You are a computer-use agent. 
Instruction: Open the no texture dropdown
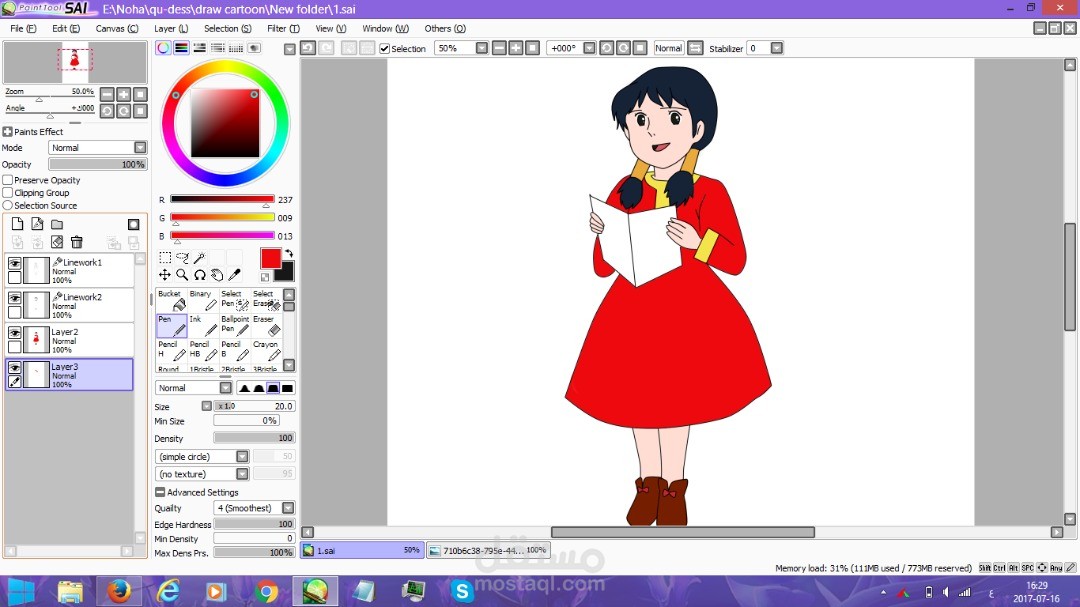tap(242, 474)
